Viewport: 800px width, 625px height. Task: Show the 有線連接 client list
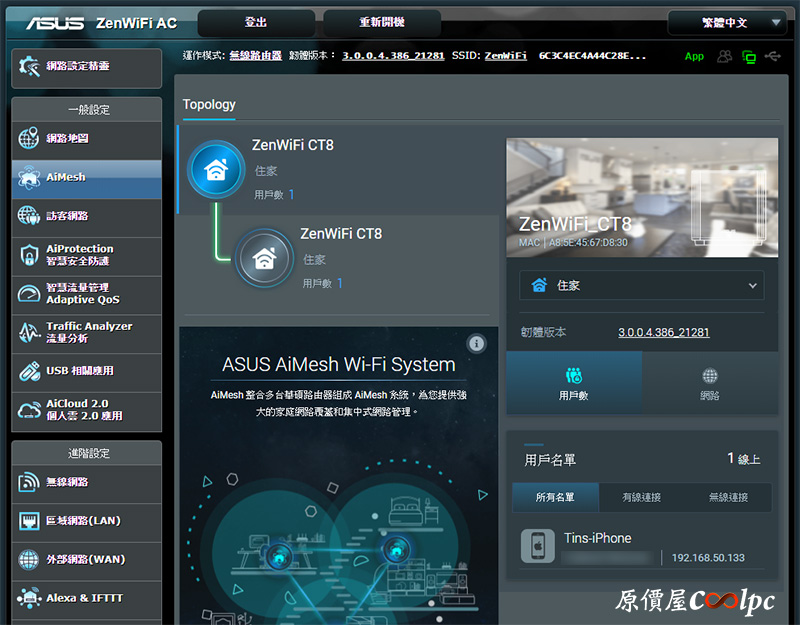pos(642,497)
